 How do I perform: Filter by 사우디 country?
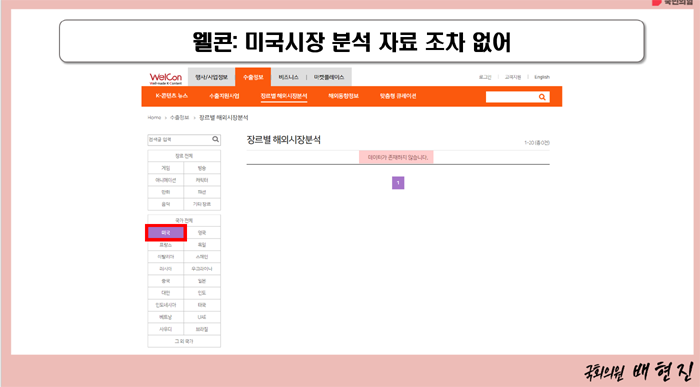[166, 329]
